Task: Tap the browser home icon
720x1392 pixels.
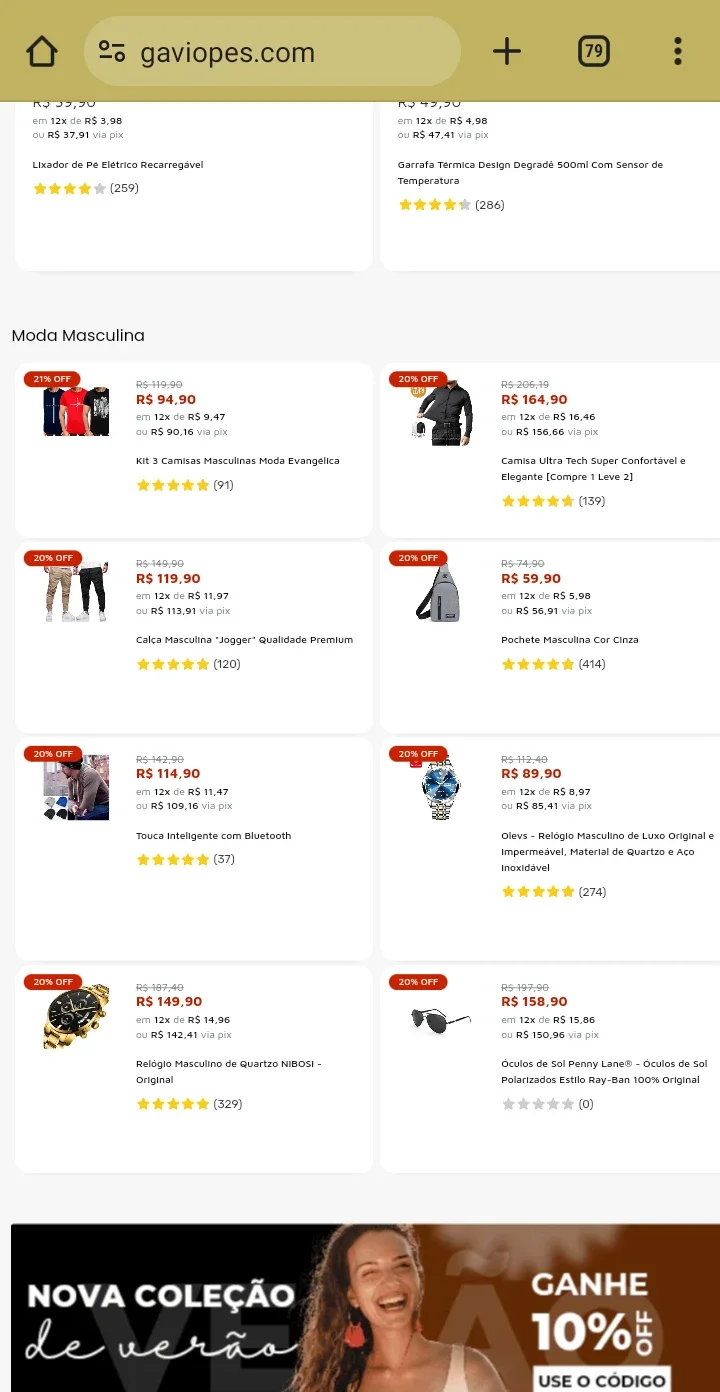Action: point(42,51)
